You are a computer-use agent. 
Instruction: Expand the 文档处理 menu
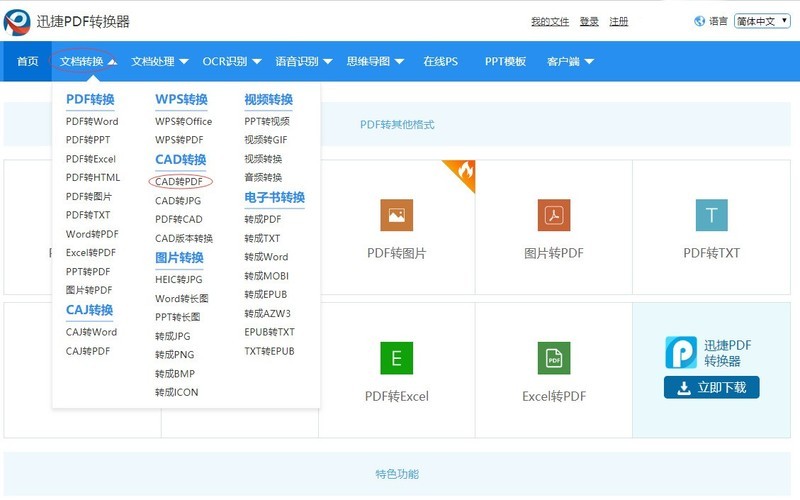[x=160, y=61]
